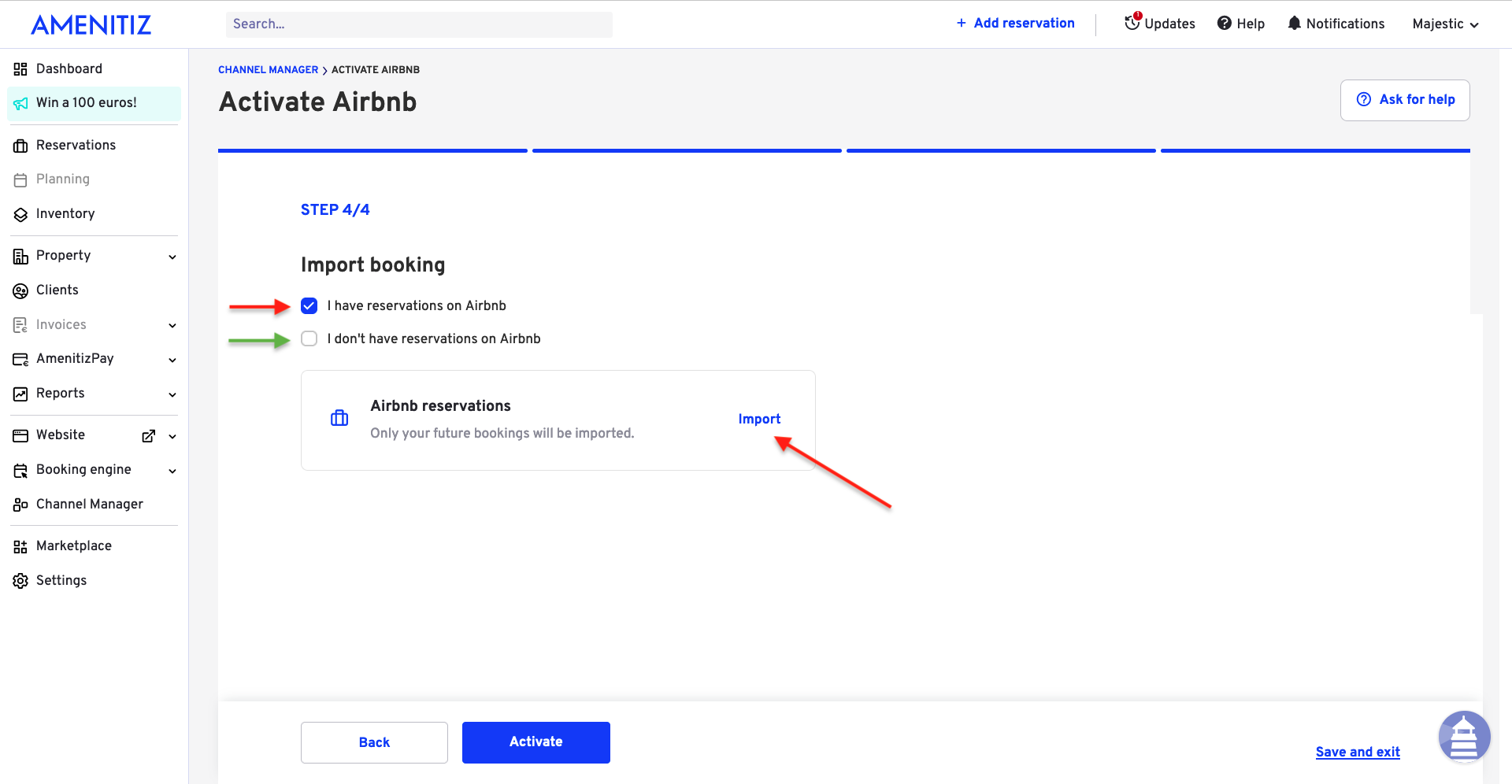Click the Save and exit link

click(x=1358, y=752)
